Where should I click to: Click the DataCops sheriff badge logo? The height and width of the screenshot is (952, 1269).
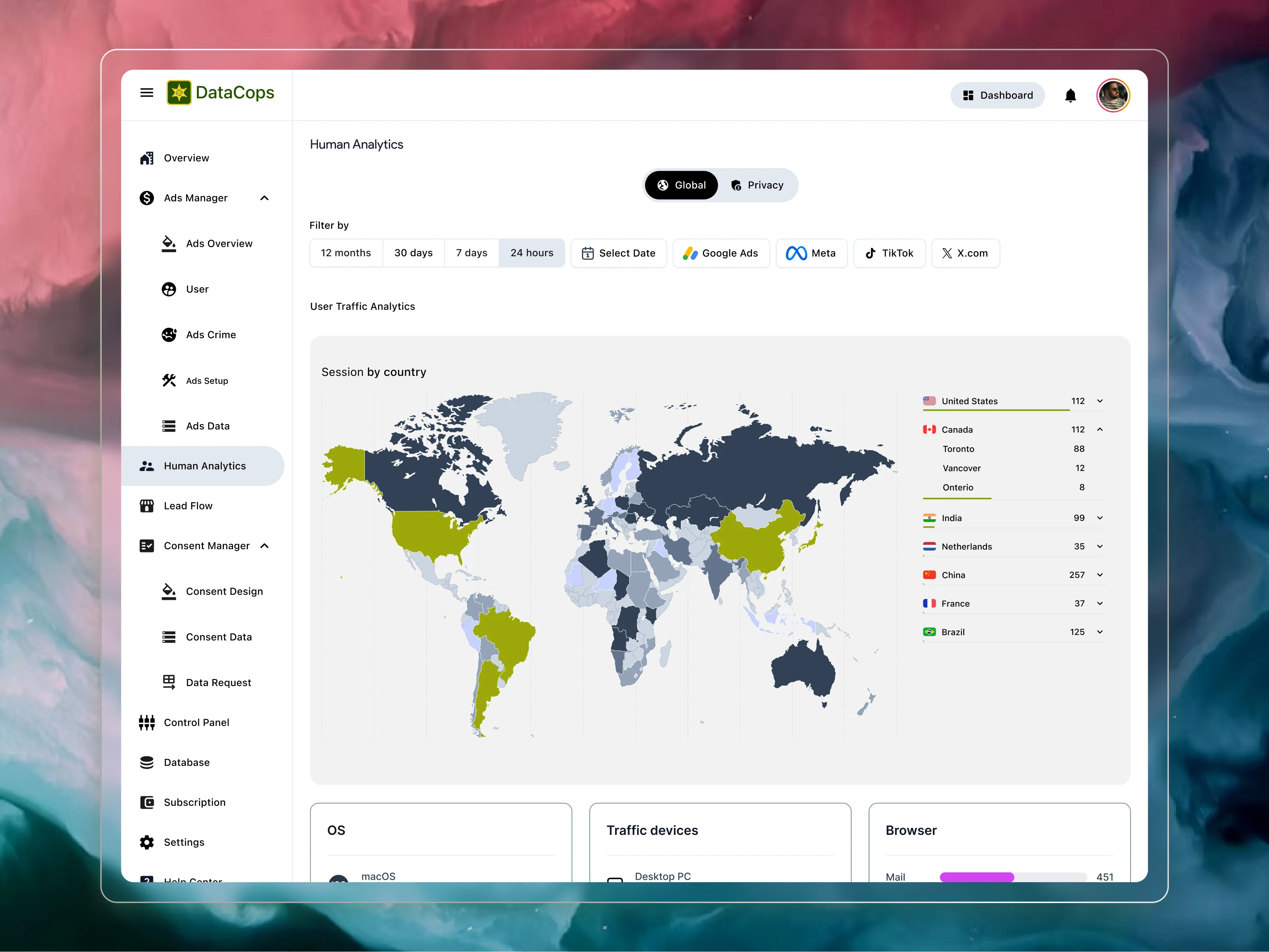click(x=179, y=92)
